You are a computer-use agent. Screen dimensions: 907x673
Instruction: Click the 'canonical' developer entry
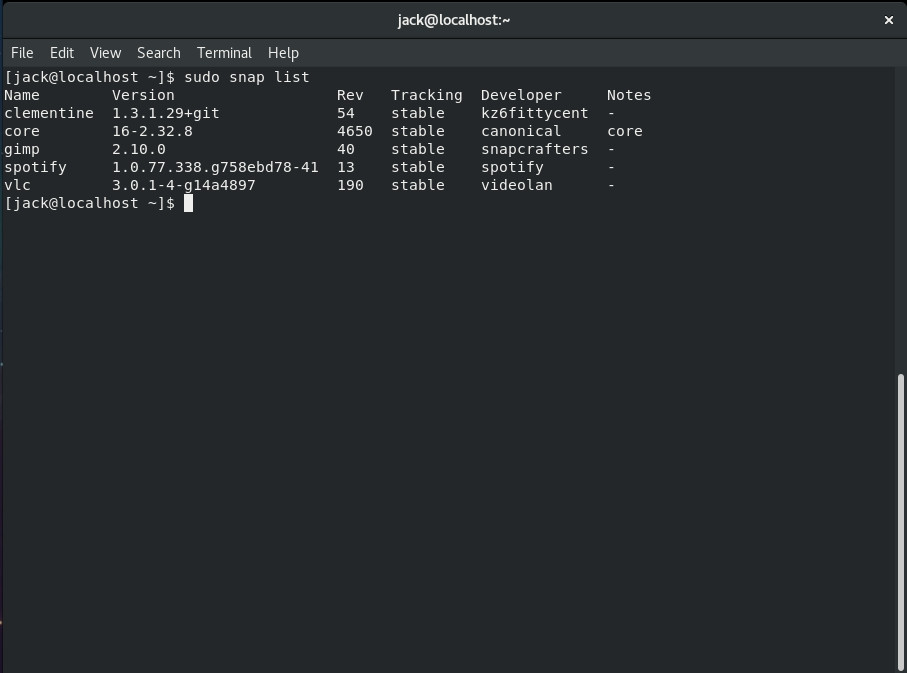pyautogui.click(x=521, y=132)
